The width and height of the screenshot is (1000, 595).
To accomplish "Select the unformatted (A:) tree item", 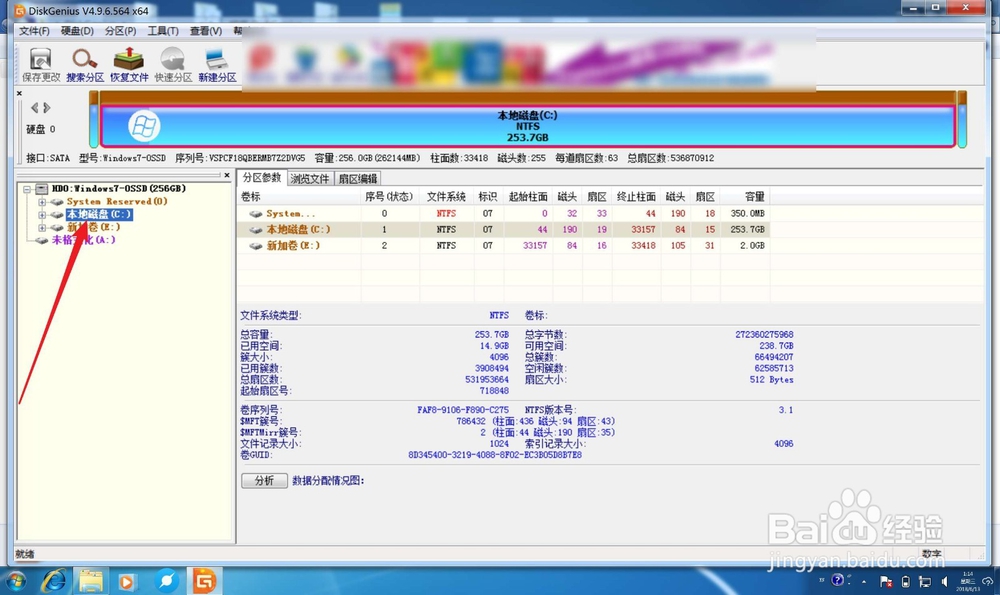I will click(83, 240).
